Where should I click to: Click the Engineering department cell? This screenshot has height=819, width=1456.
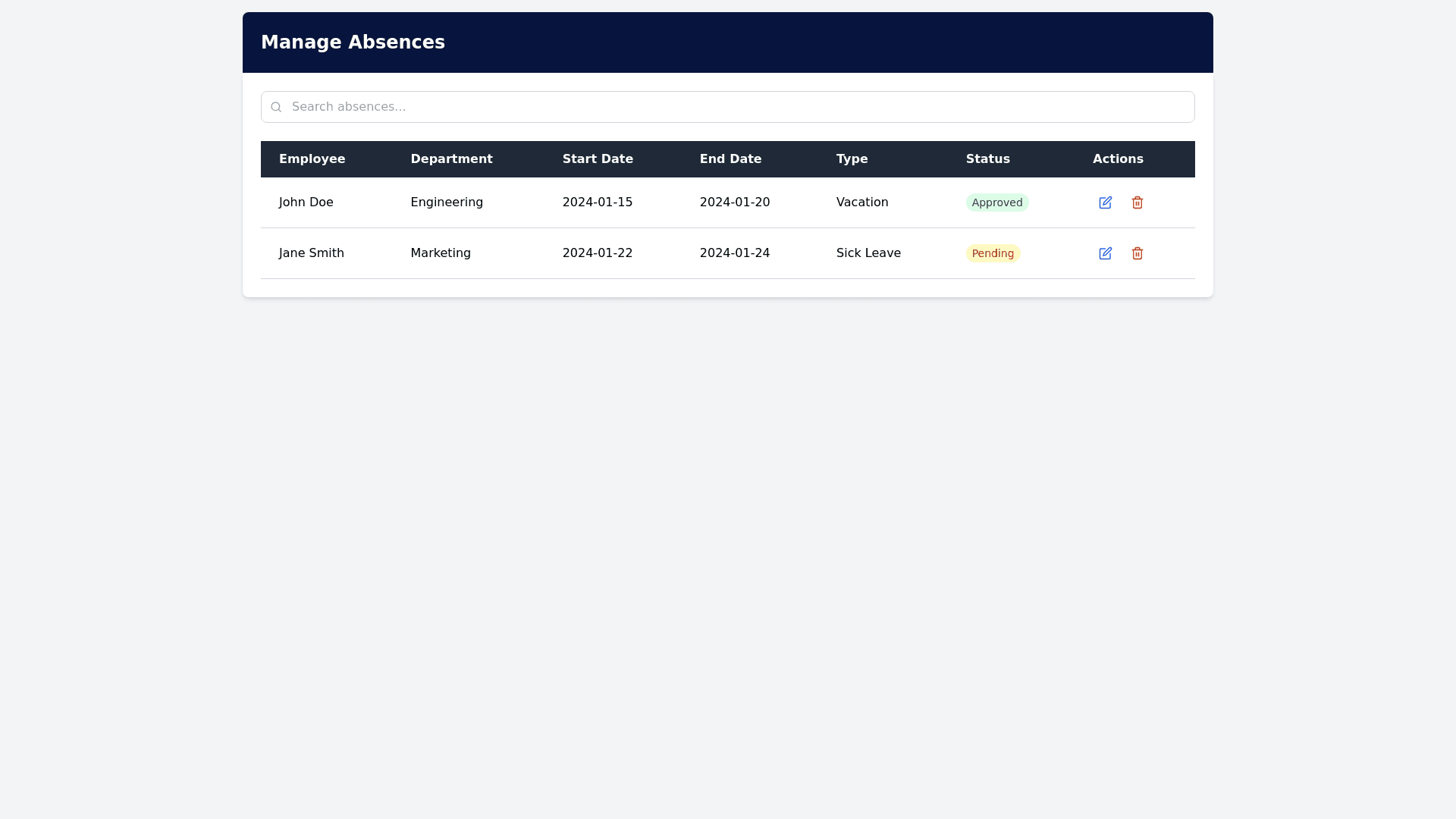pos(447,202)
